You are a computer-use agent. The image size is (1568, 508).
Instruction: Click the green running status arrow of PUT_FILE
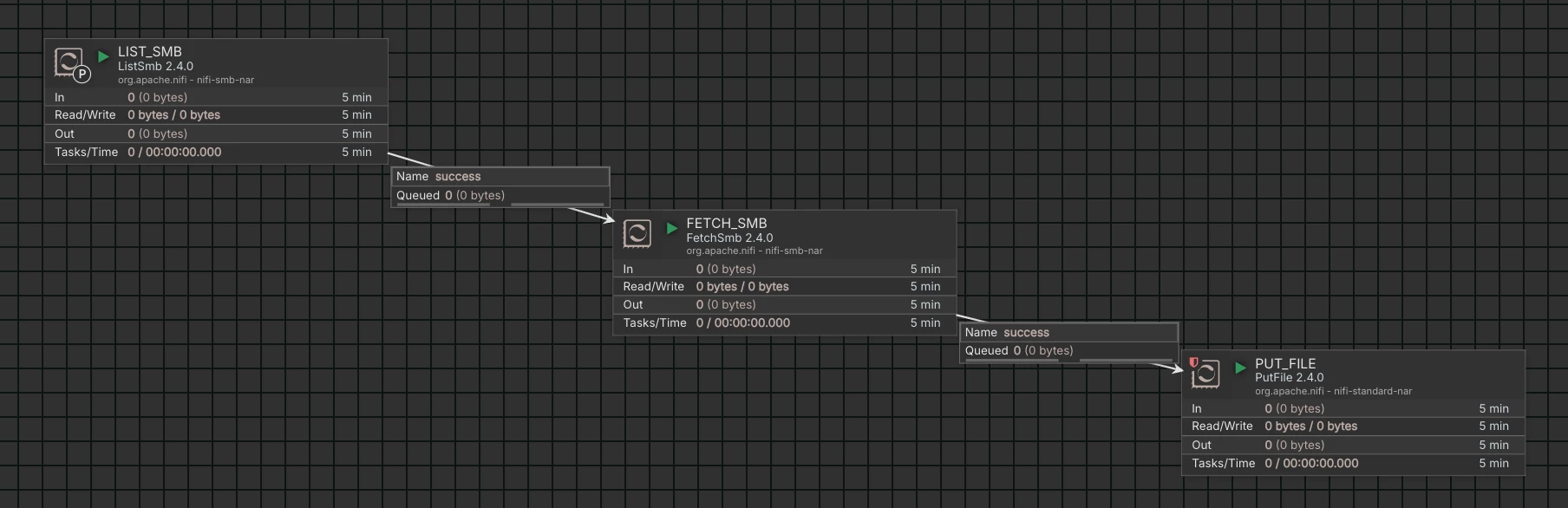click(x=1241, y=368)
